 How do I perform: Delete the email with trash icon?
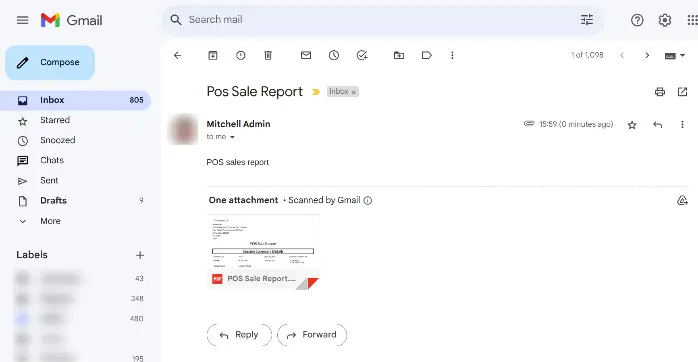tap(268, 55)
